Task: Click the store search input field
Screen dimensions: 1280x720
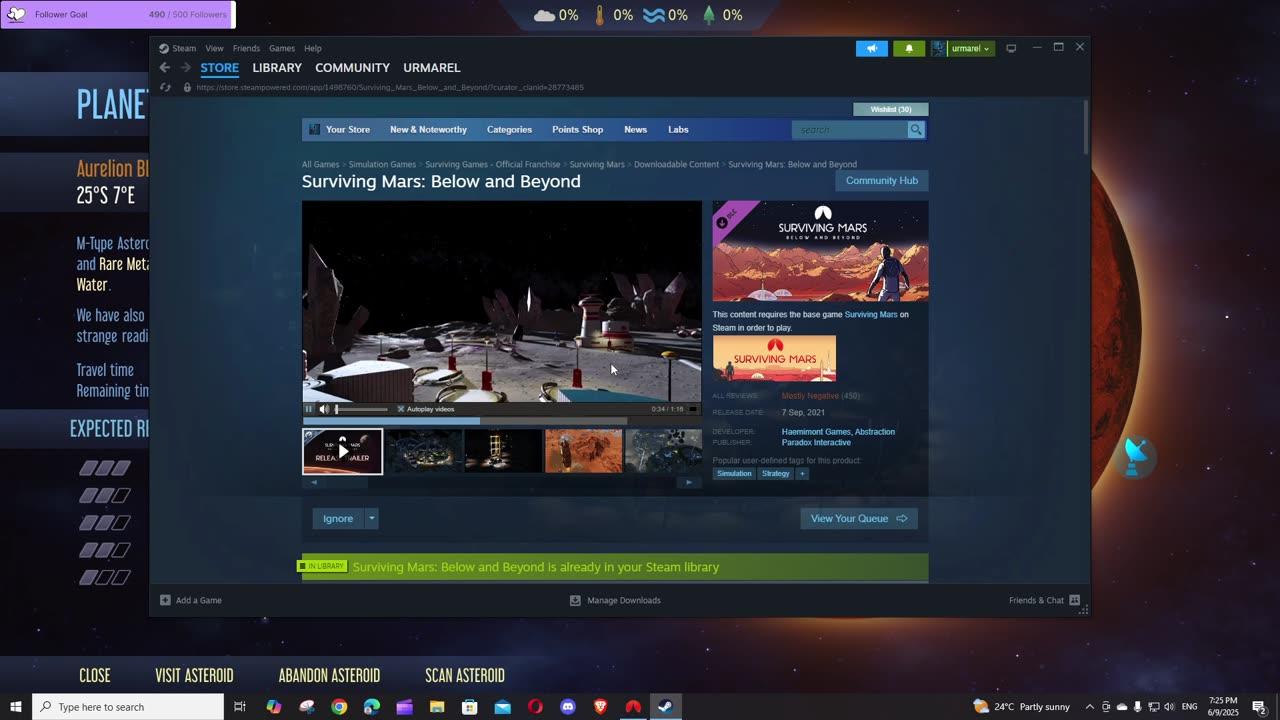Action: pyautogui.click(x=849, y=130)
